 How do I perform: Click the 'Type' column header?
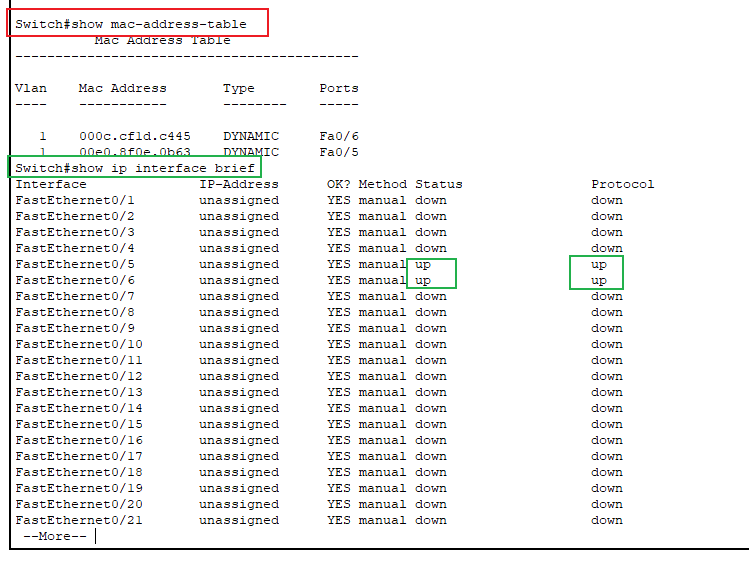(x=239, y=89)
